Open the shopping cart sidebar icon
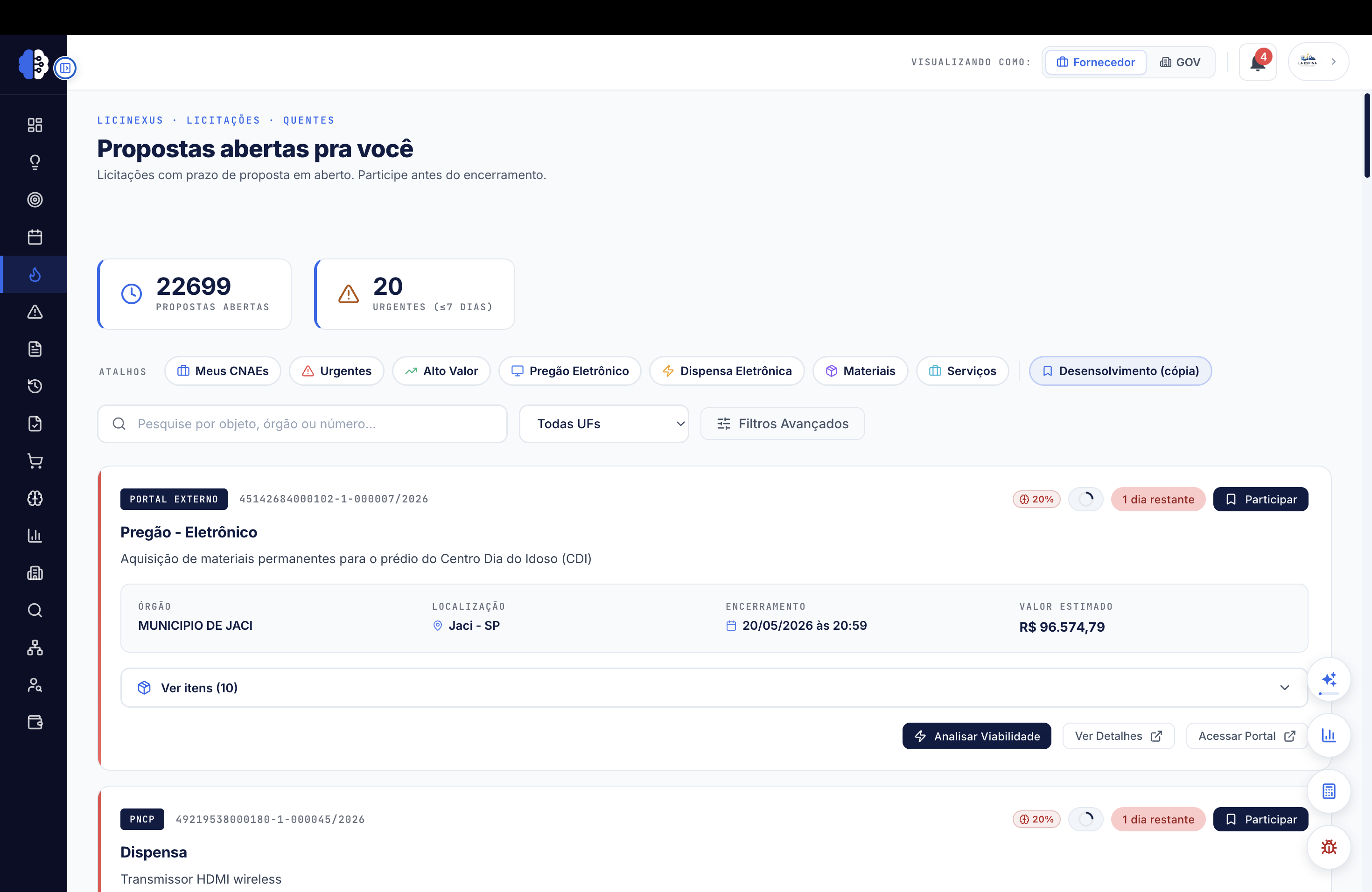Image resolution: width=1372 pixels, height=892 pixels. click(x=35, y=461)
